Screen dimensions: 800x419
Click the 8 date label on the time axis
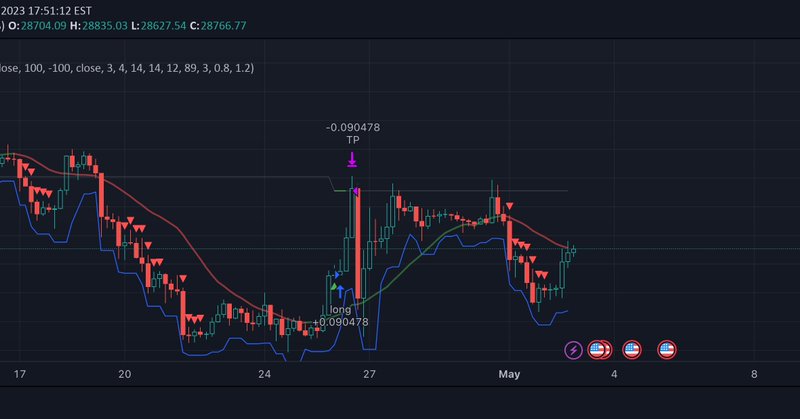(754, 374)
